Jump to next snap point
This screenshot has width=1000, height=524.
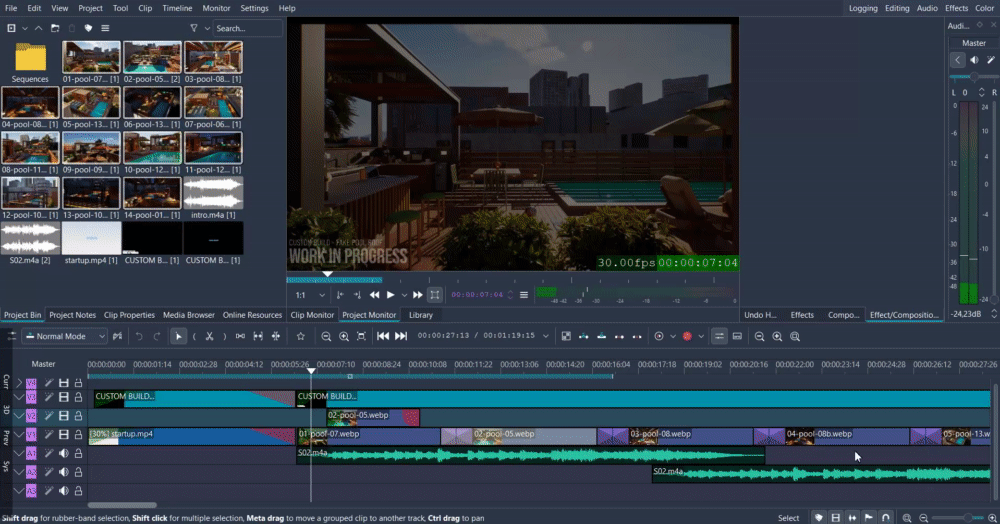[401, 336]
